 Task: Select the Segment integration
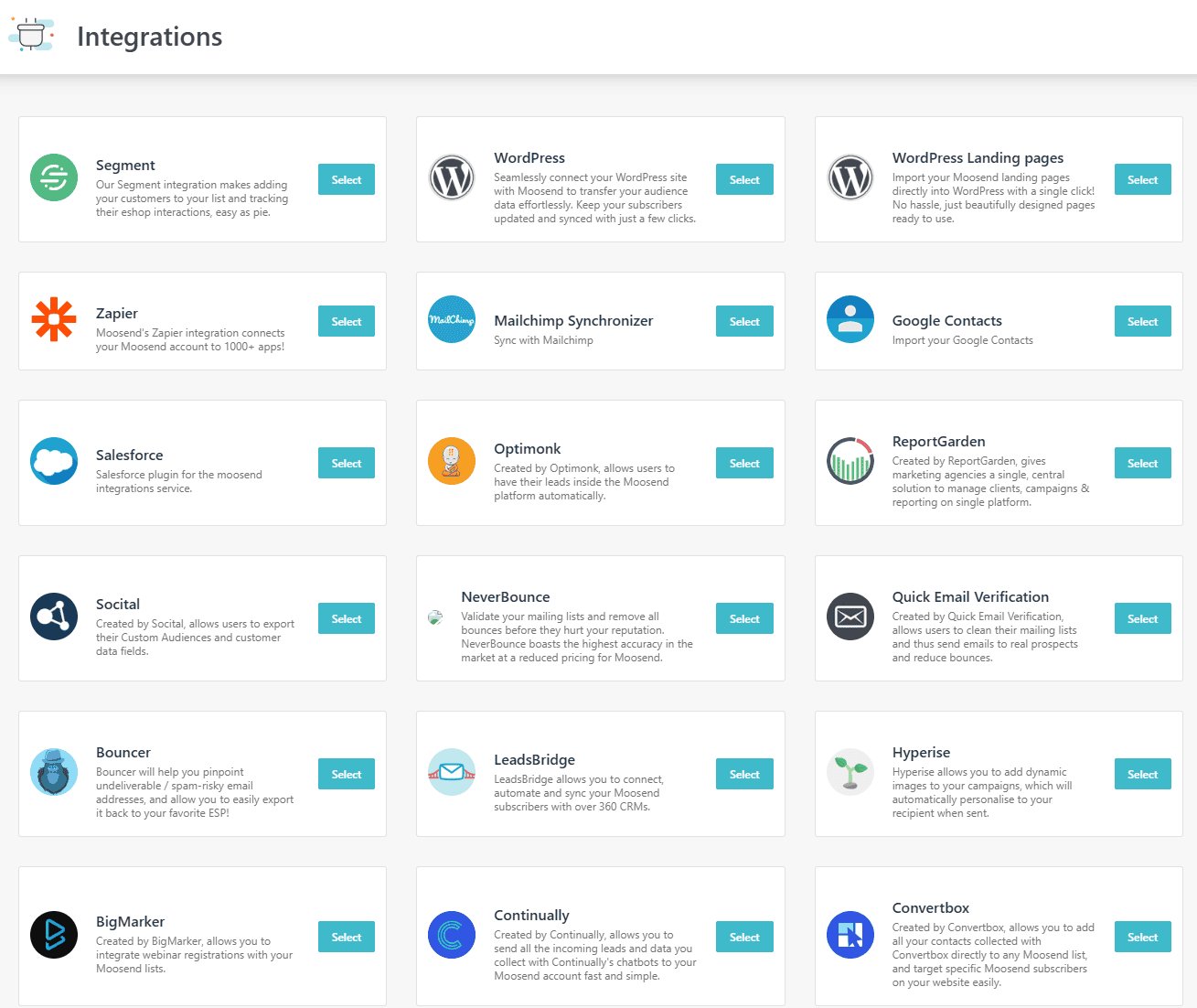click(x=347, y=179)
